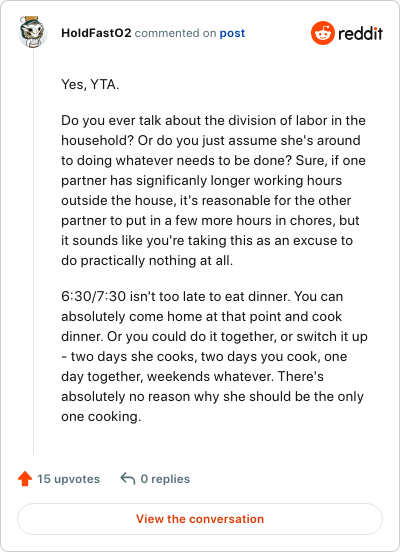
Task: Open HoldFastO2's avatar image
Action: [x=33, y=32]
